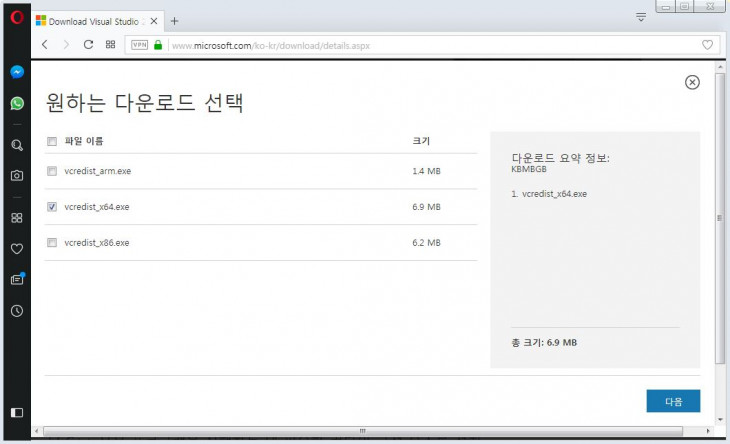Toggle the select-all 파일 이름 checkbox

click(x=52, y=141)
